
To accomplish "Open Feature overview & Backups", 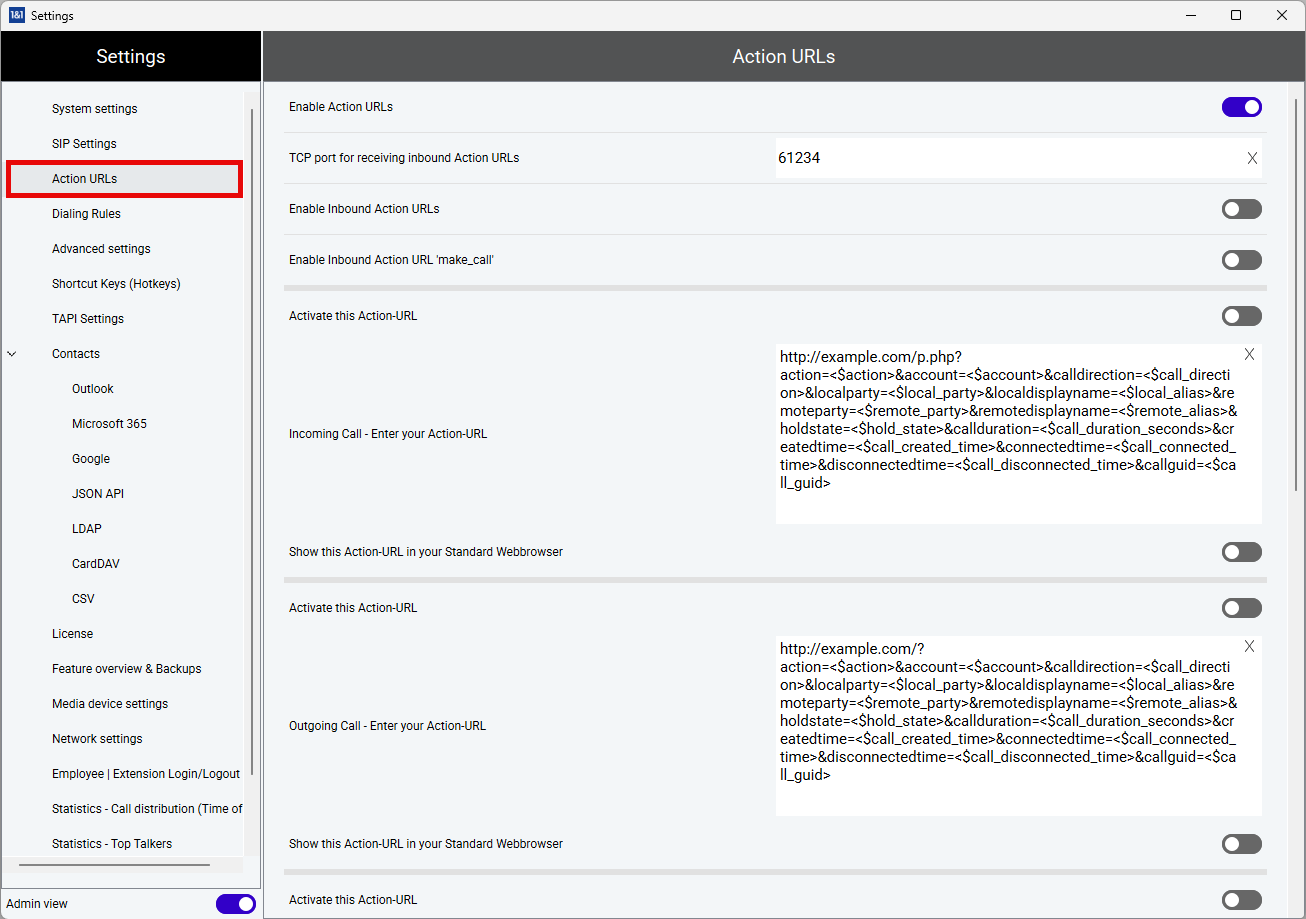I will tap(126, 669).
